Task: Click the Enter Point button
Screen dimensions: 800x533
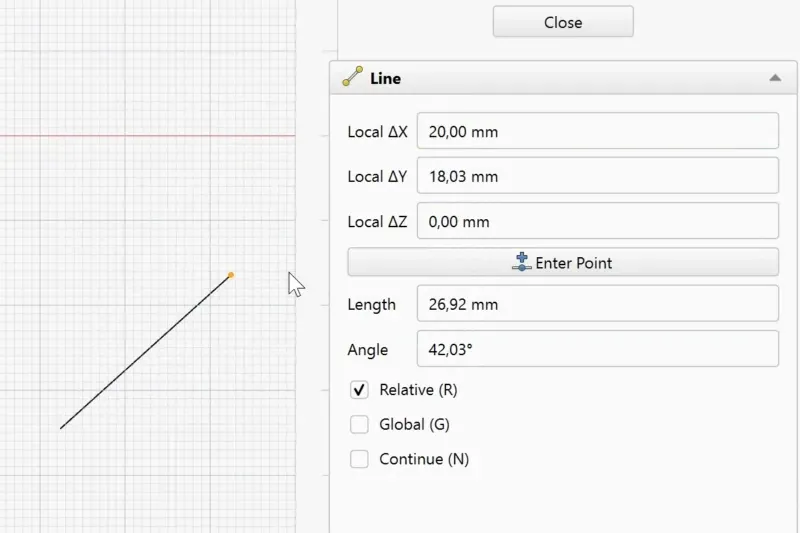Action: [563, 262]
